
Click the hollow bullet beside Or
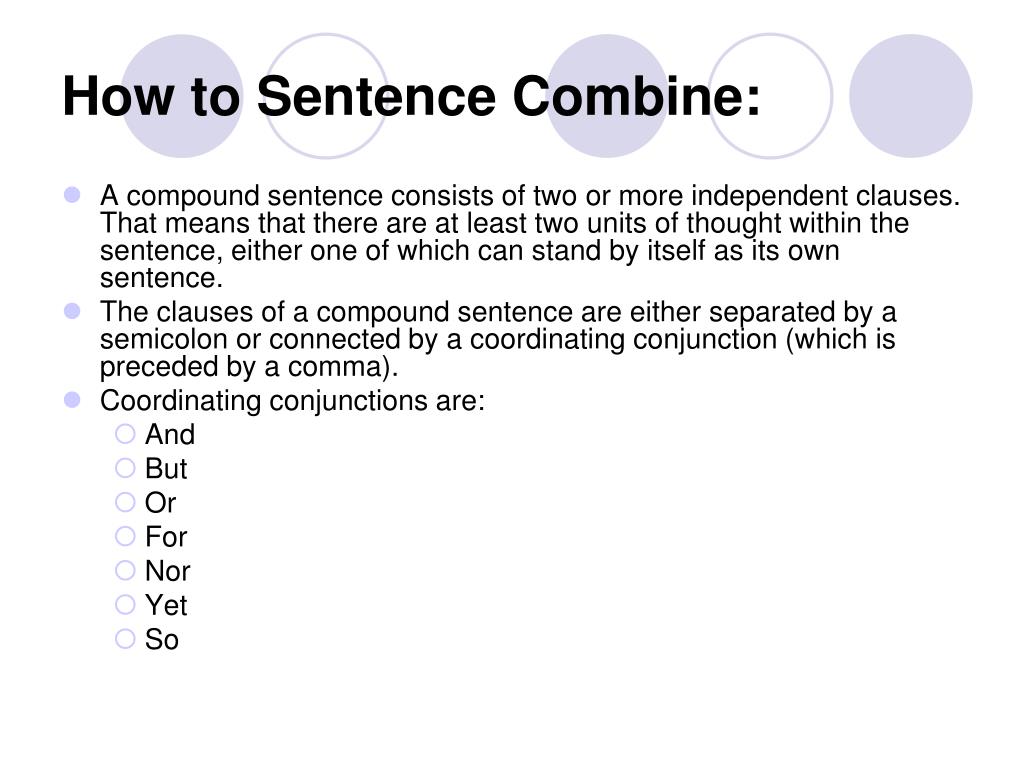point(125,502)
